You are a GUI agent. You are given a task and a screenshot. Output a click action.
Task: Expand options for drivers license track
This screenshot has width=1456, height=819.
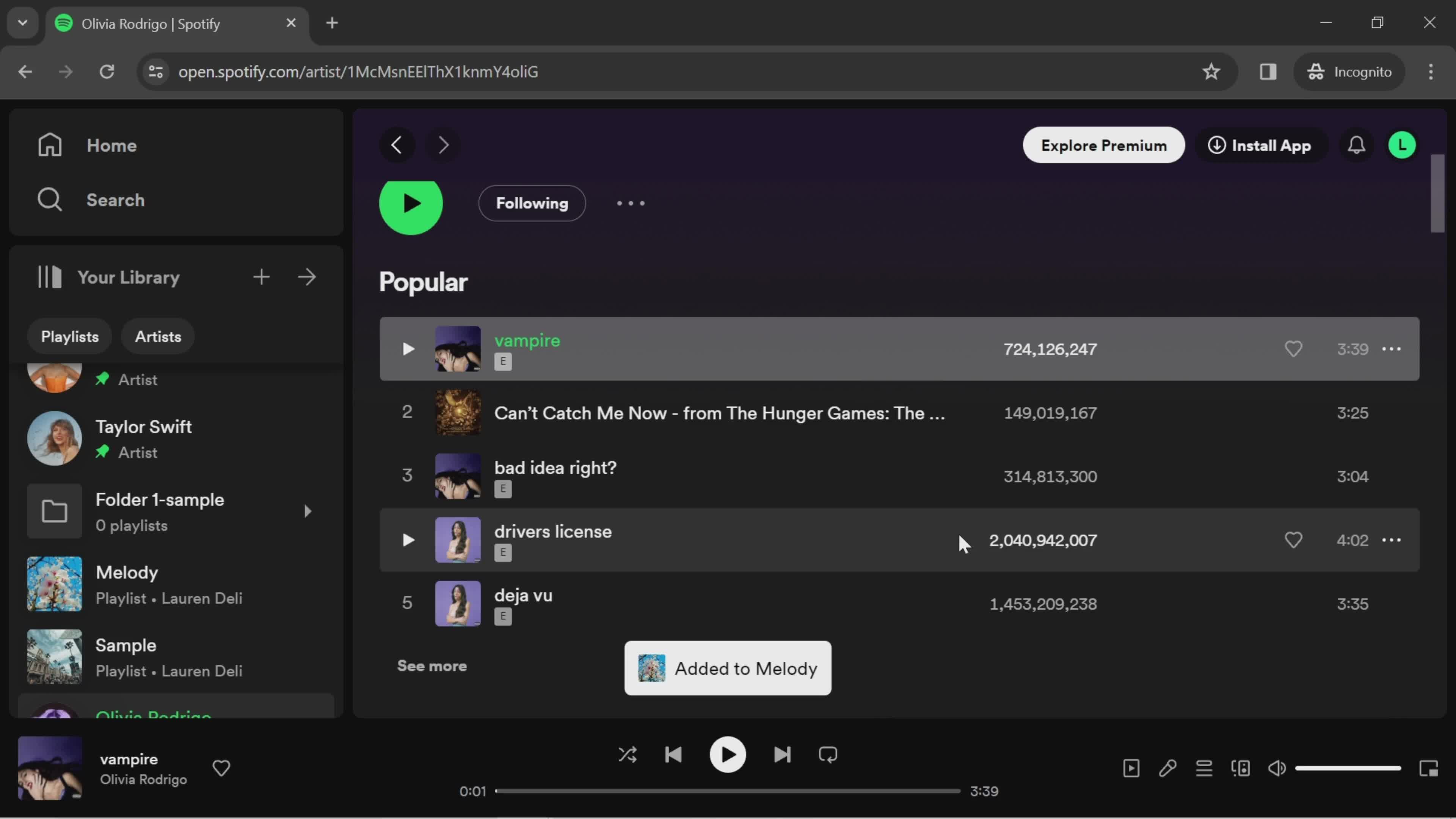pos(1393,540)
